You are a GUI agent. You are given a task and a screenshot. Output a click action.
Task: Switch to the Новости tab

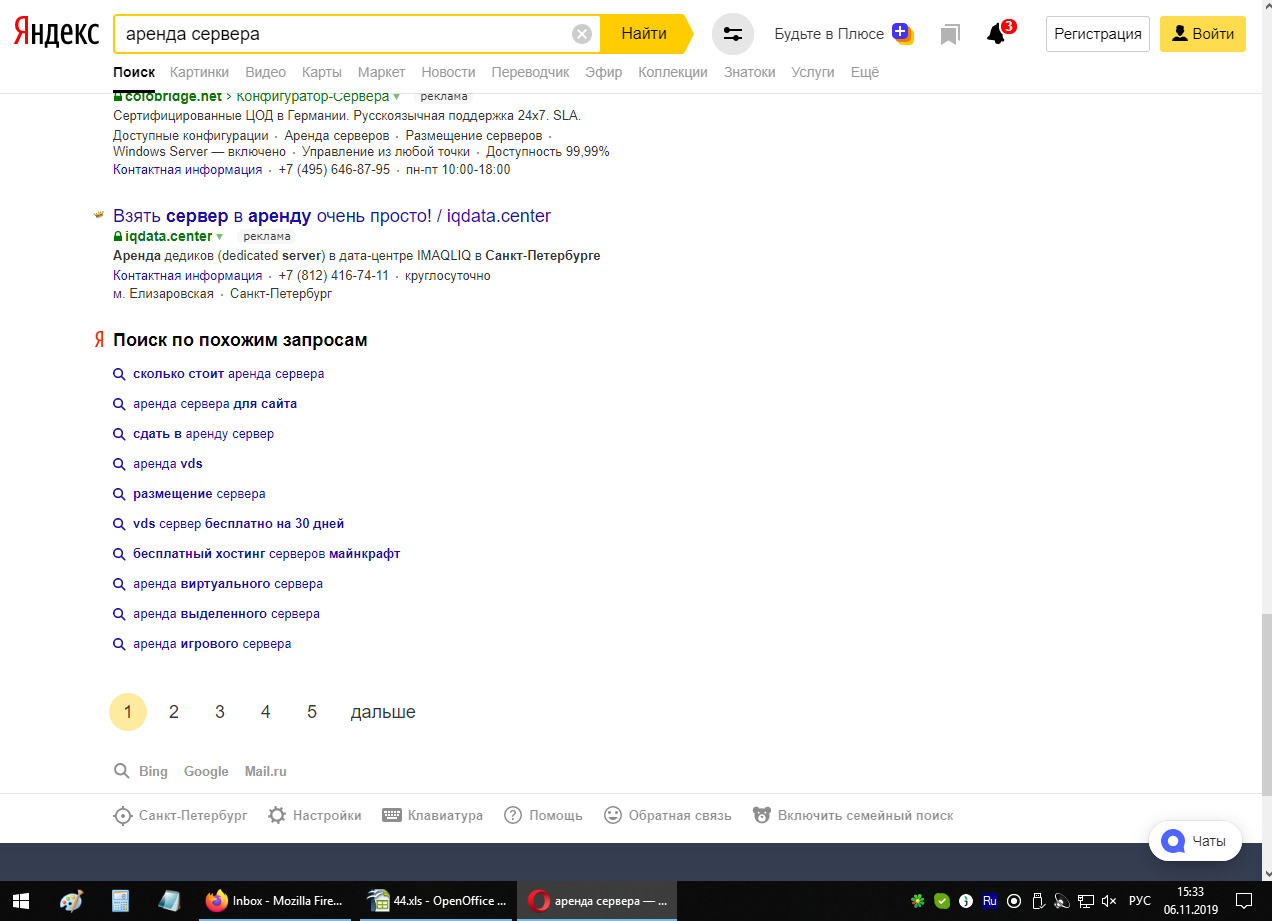[448, 72]
